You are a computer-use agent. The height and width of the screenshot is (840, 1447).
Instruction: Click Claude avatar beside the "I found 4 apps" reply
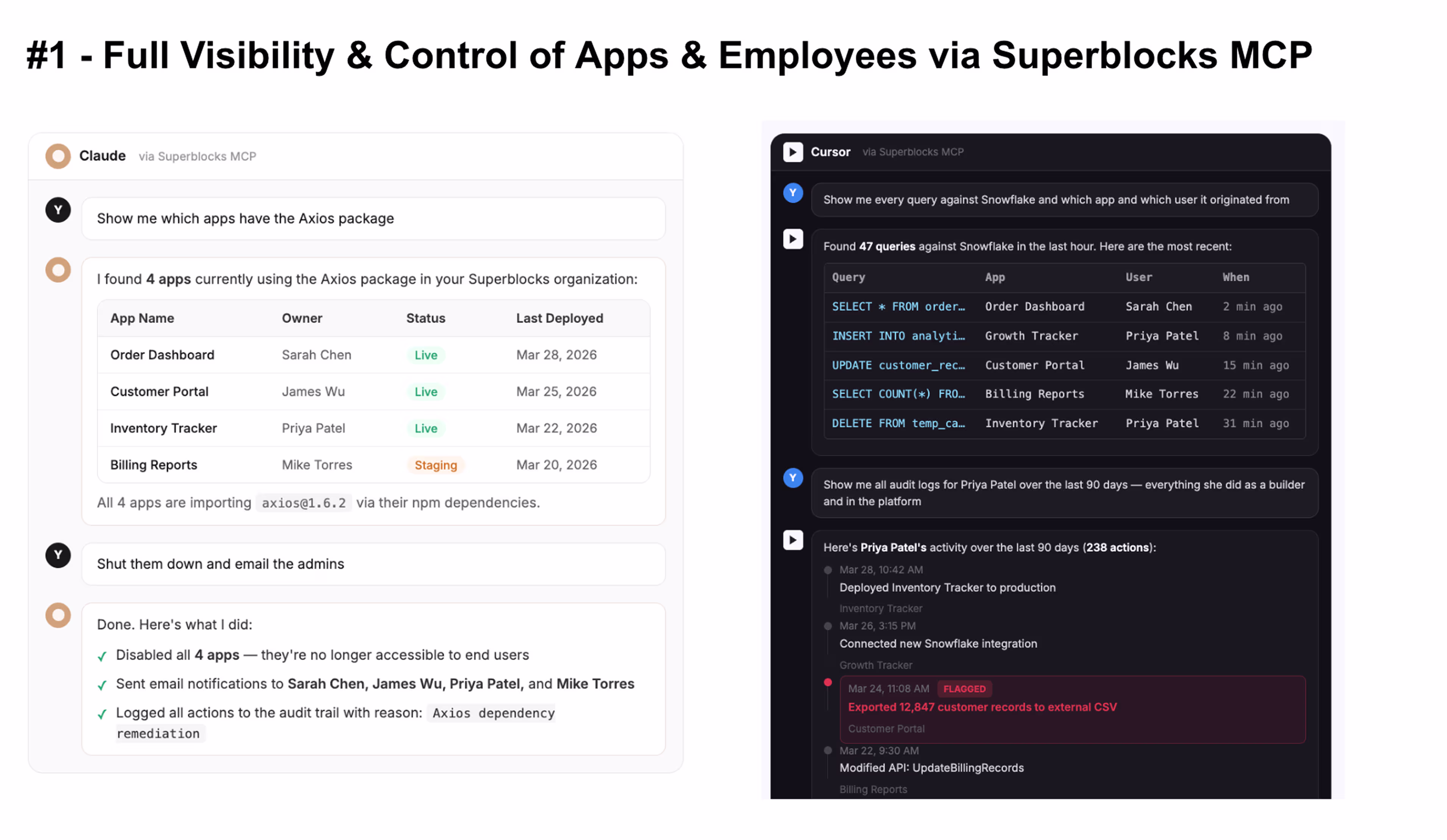point(58,270)
